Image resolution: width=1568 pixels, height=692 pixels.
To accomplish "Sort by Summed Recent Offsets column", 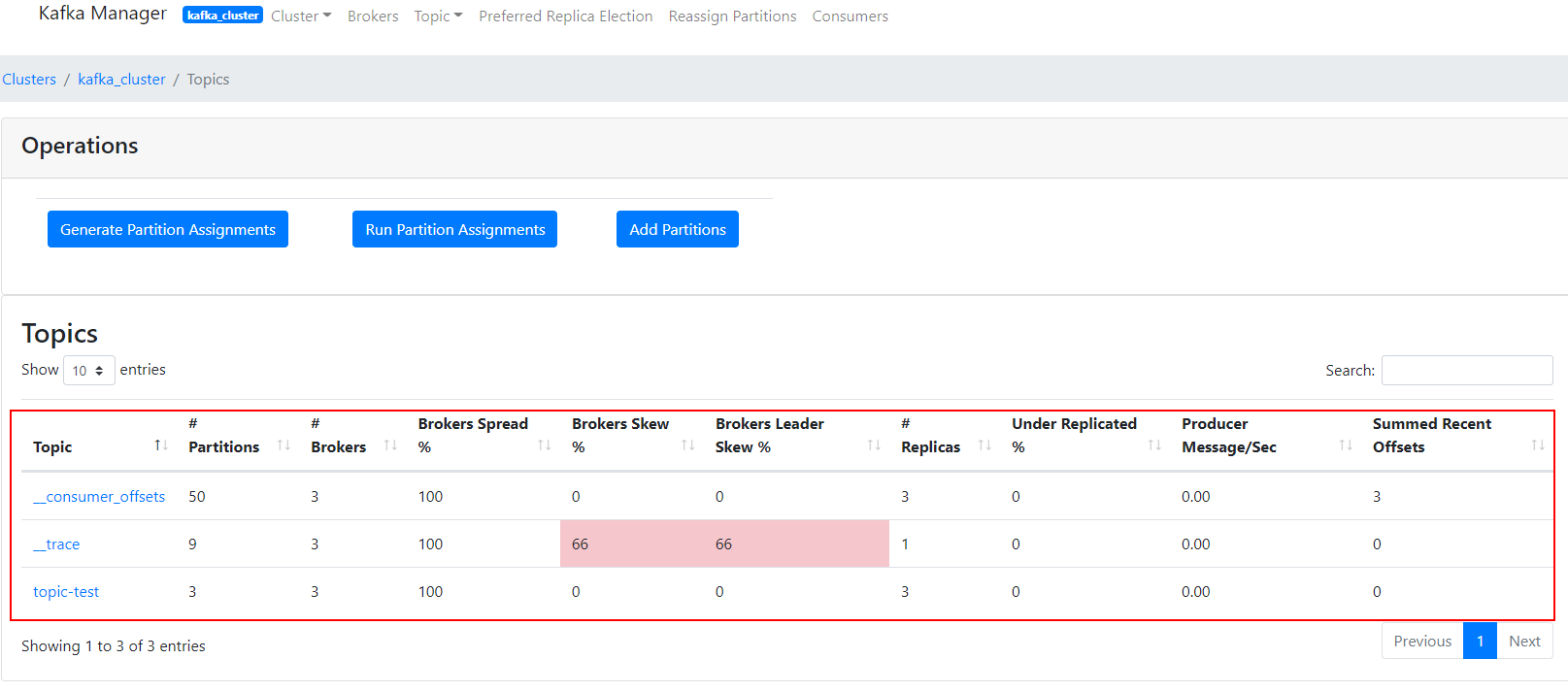I will coord(1537,445).
